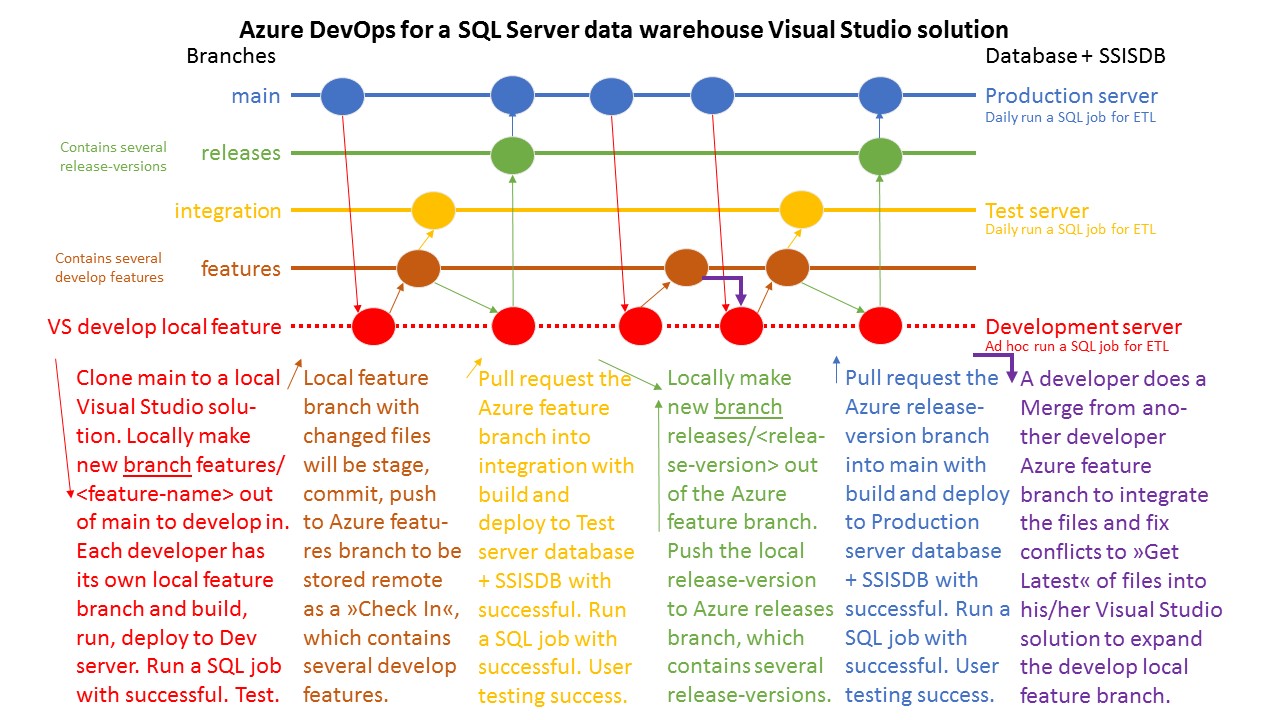Click the 'Contains several develop features' note
1280x720 pixels.
point(109,267)
